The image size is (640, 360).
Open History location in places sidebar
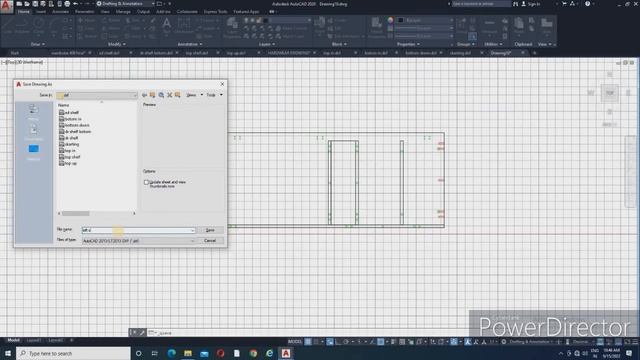pos(33,111)
